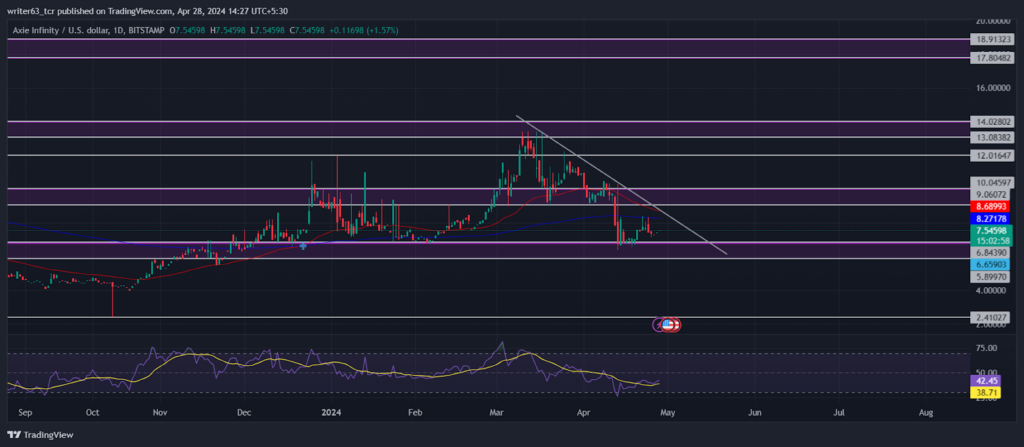
Task: Click Aug on the time axis
Action: (x=925, y=413)
